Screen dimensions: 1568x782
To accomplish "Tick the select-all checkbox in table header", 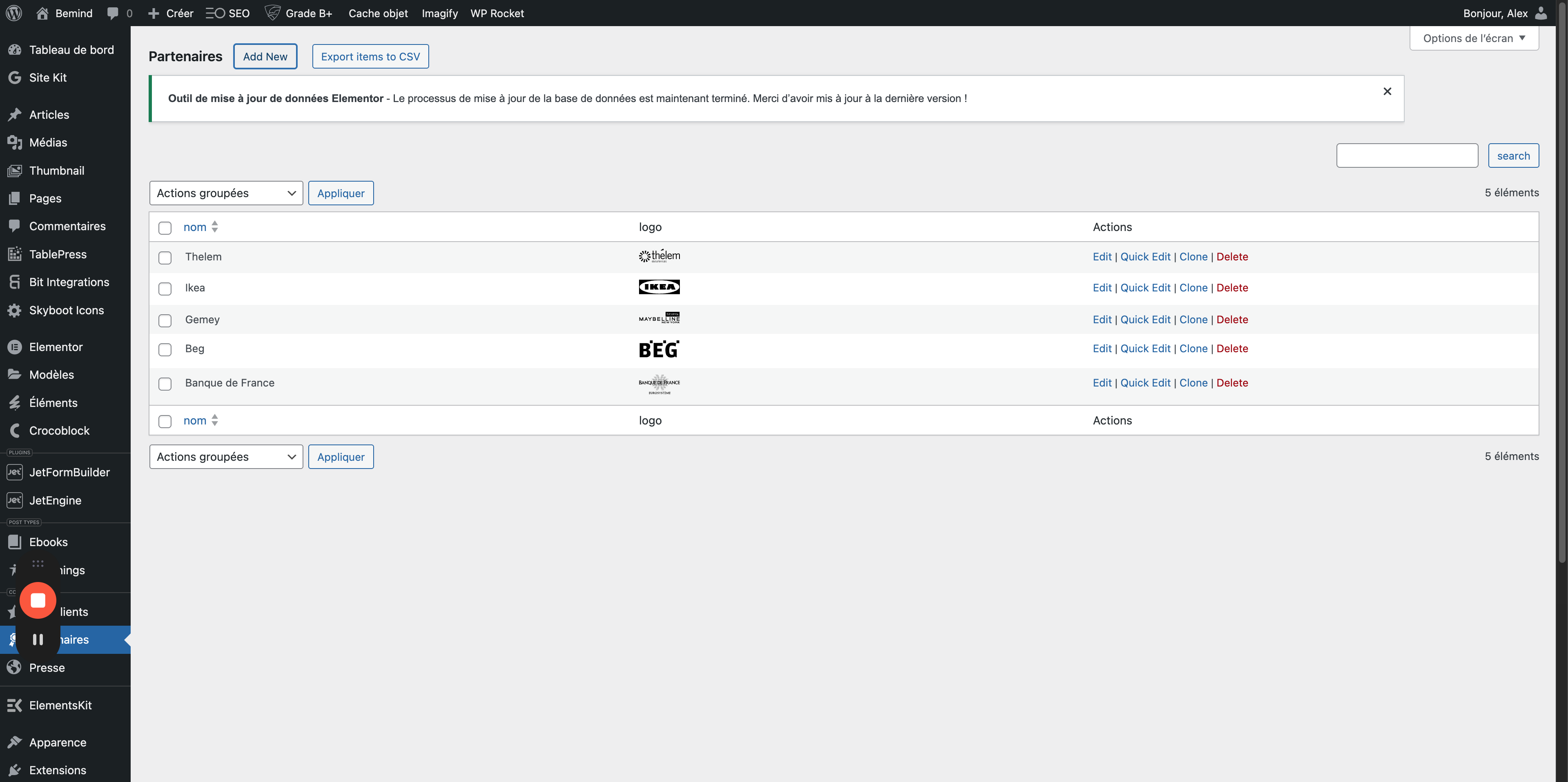I will (x=165, y=228).
